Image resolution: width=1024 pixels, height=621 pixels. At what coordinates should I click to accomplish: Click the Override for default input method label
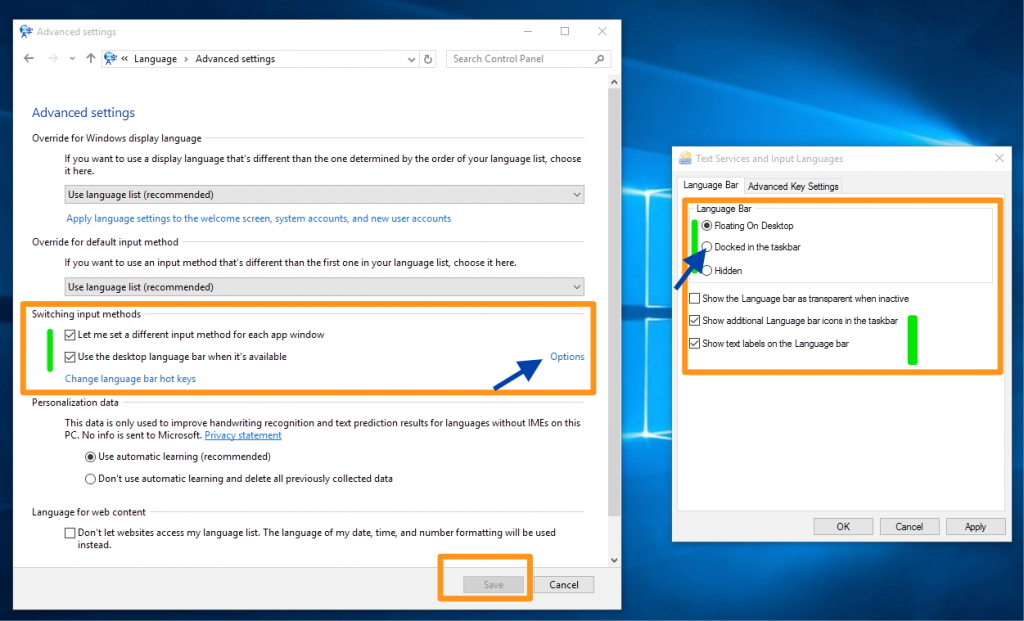pos(105,242)
